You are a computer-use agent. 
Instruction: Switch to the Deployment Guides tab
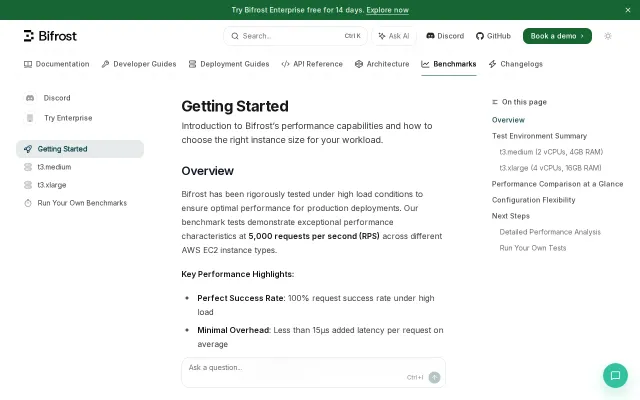[229, 64]
